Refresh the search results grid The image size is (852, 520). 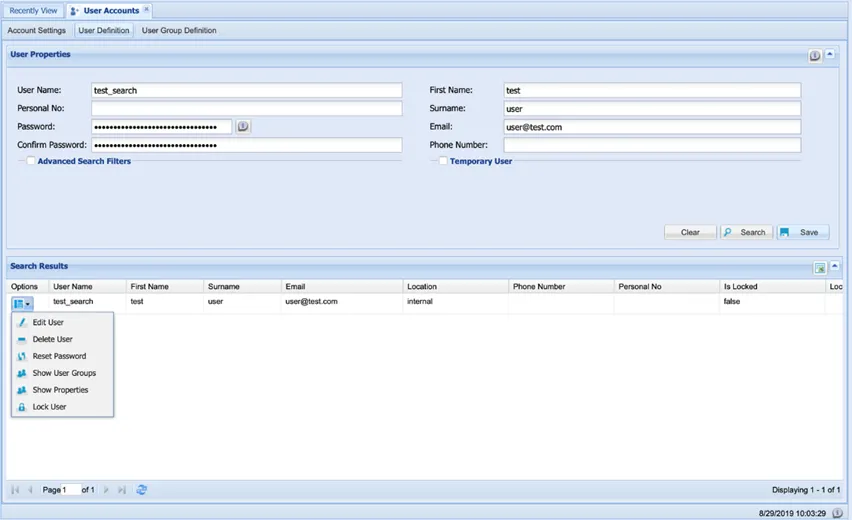(141, 490)
